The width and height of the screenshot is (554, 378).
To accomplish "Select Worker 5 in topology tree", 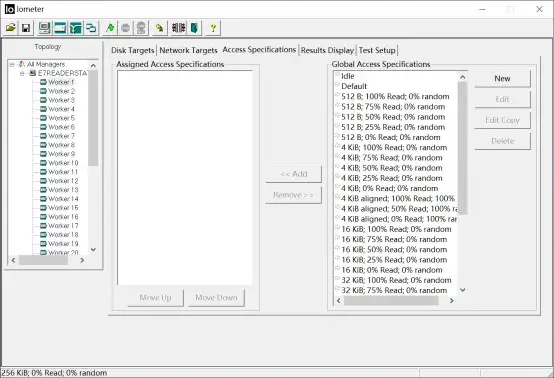I will click(x=61, y=118).
